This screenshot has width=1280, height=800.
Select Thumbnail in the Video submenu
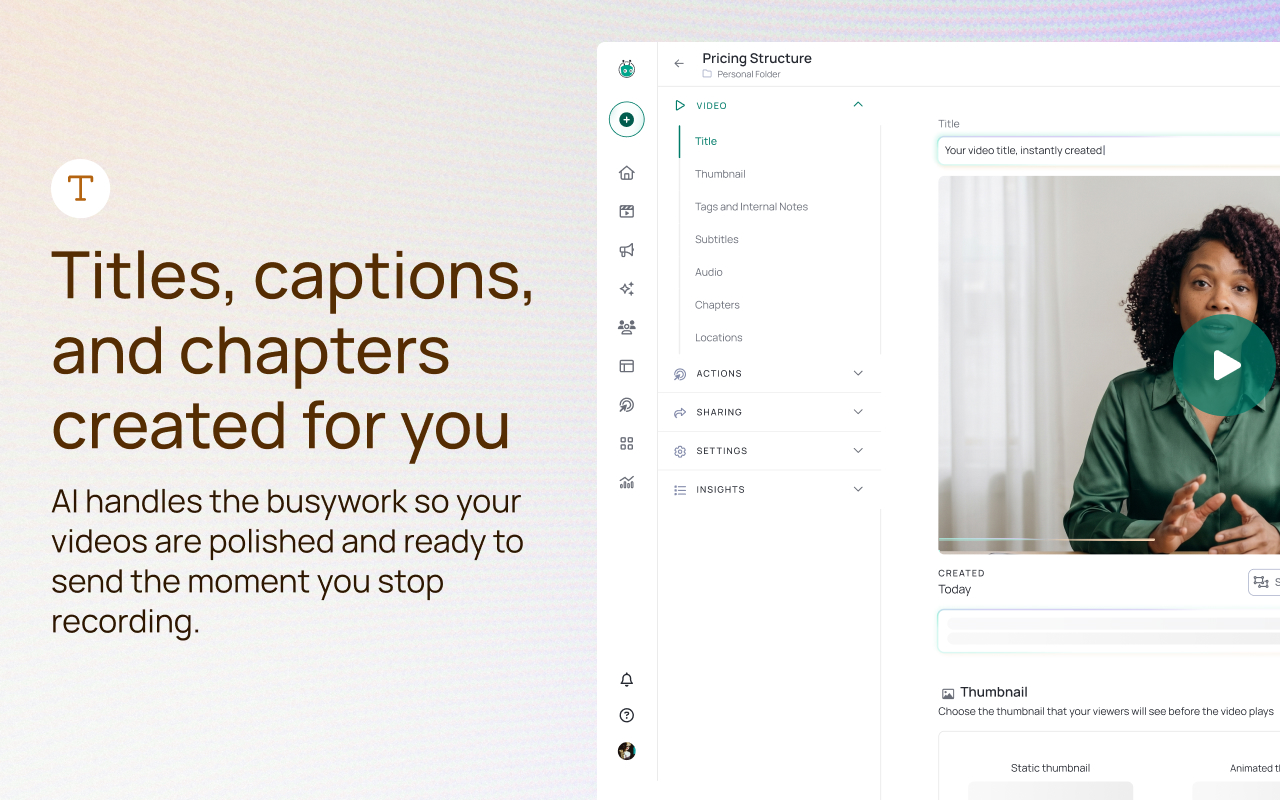720,174
